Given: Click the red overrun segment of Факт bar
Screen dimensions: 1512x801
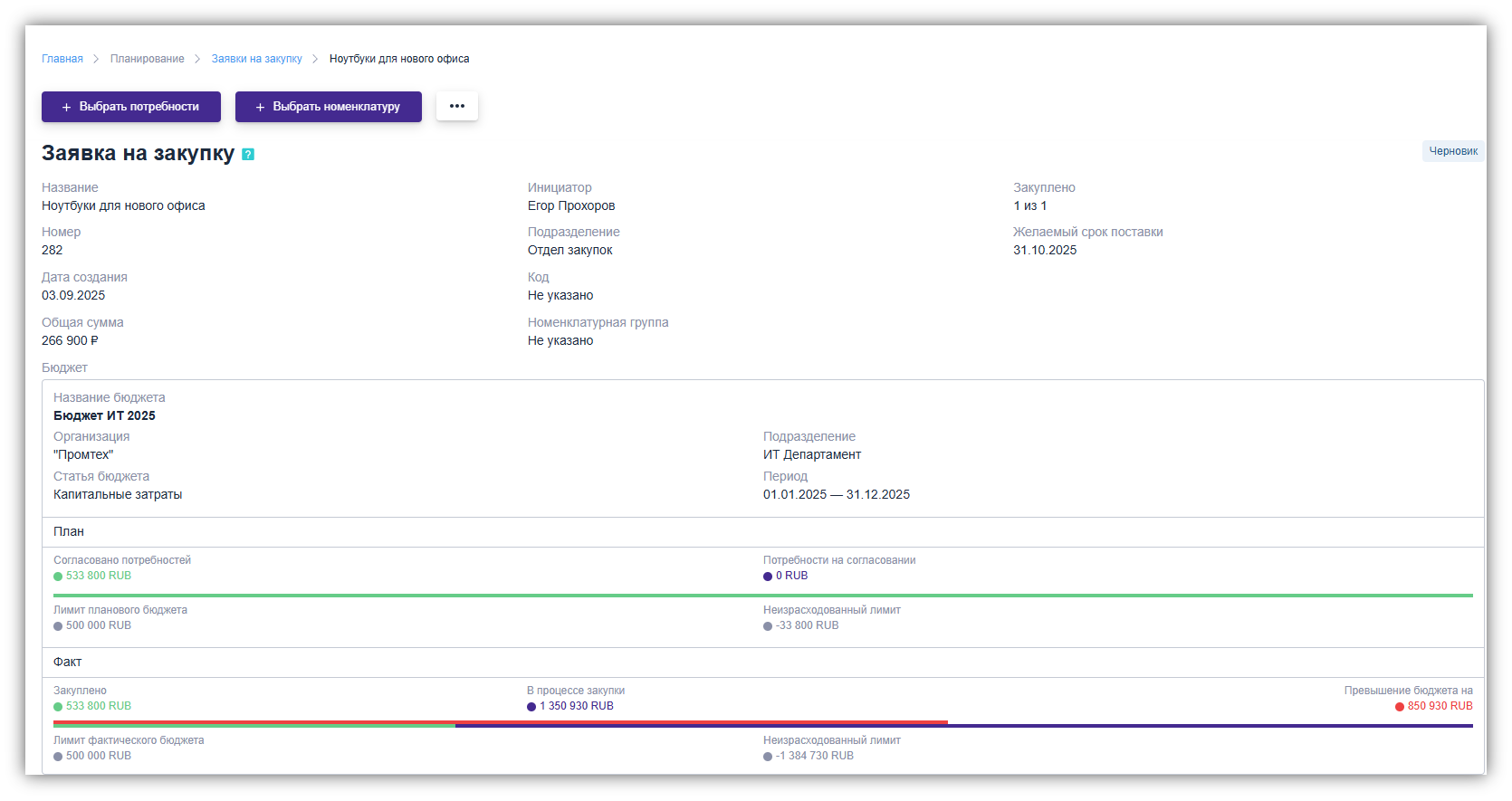Looking at the screenshot, I should point(702,722).
